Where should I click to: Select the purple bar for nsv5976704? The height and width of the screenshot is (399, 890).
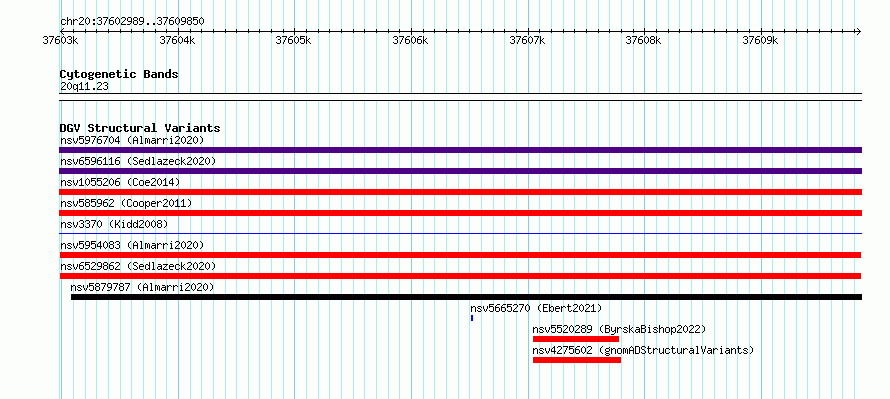[x=460, y=150]
